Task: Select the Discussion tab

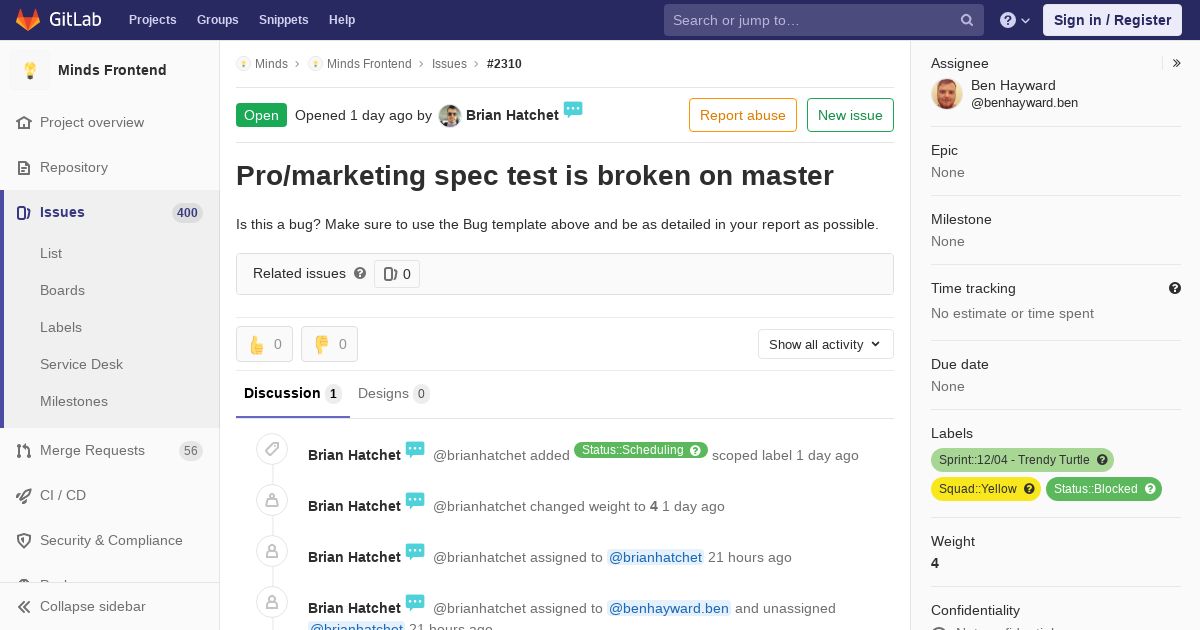Action: tap(292, 393)
